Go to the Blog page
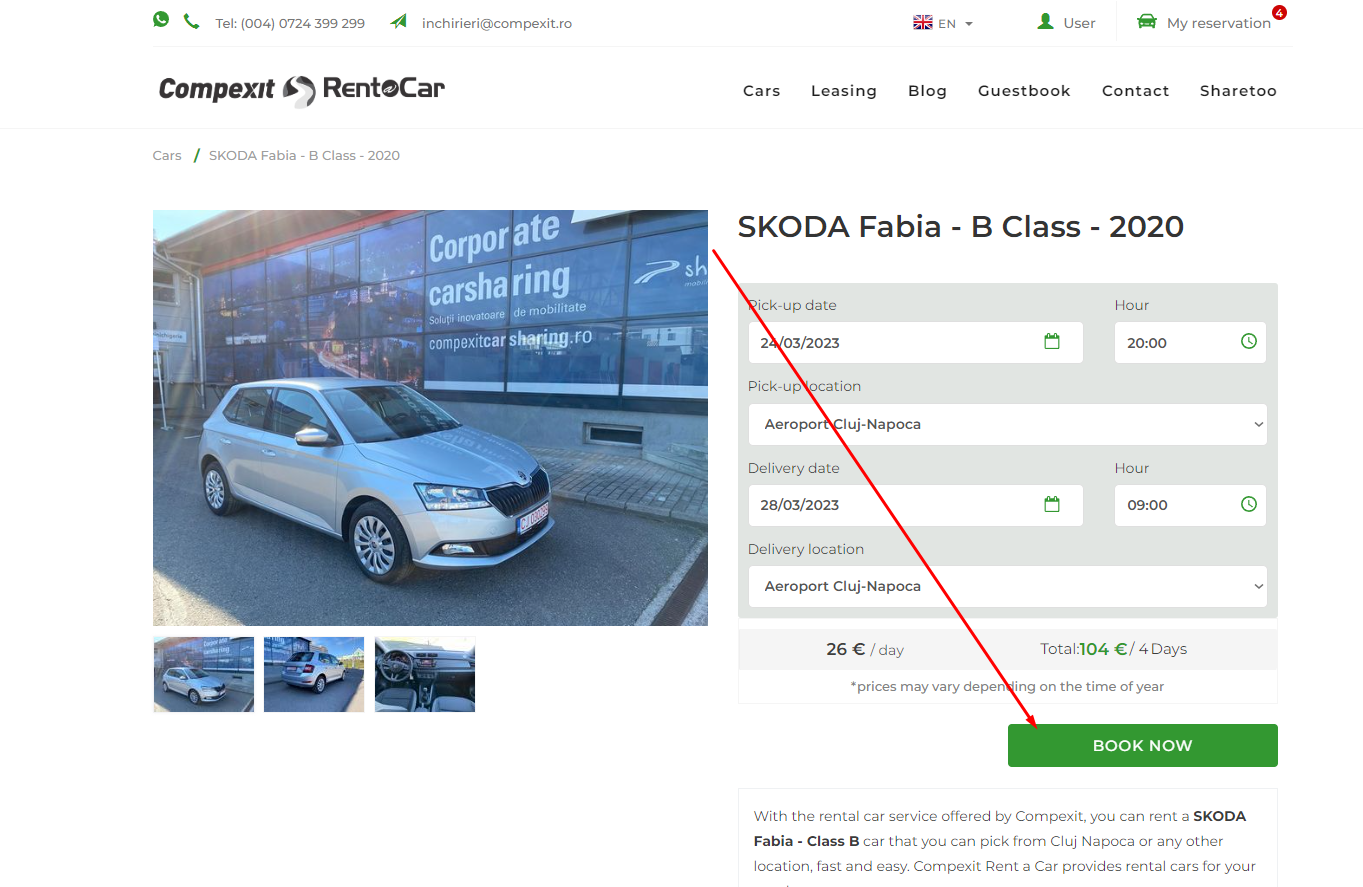The height and width of the screenshot is (887, 1363). coord(927,91)
